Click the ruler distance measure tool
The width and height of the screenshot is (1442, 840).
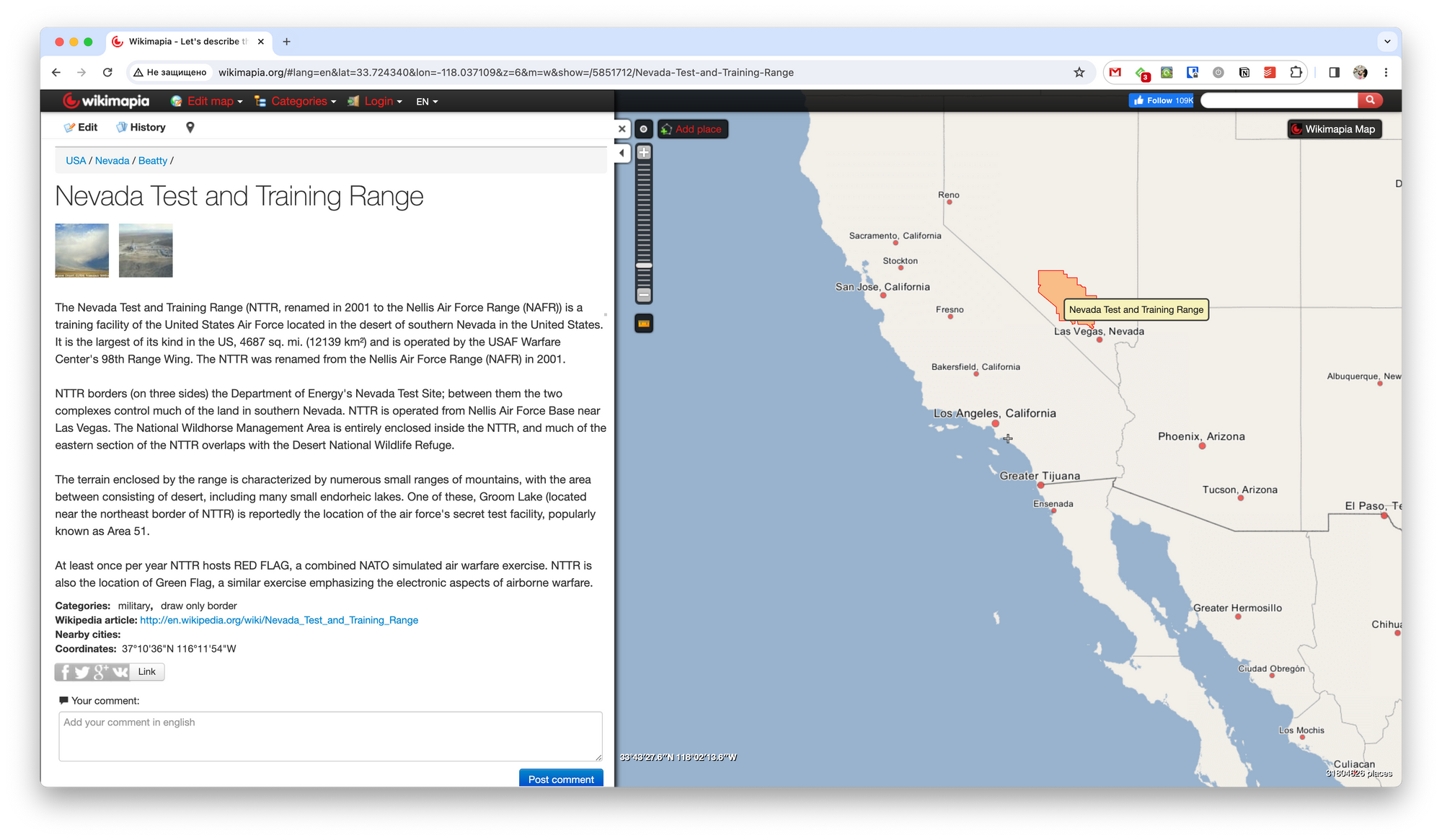click(643, 324)
